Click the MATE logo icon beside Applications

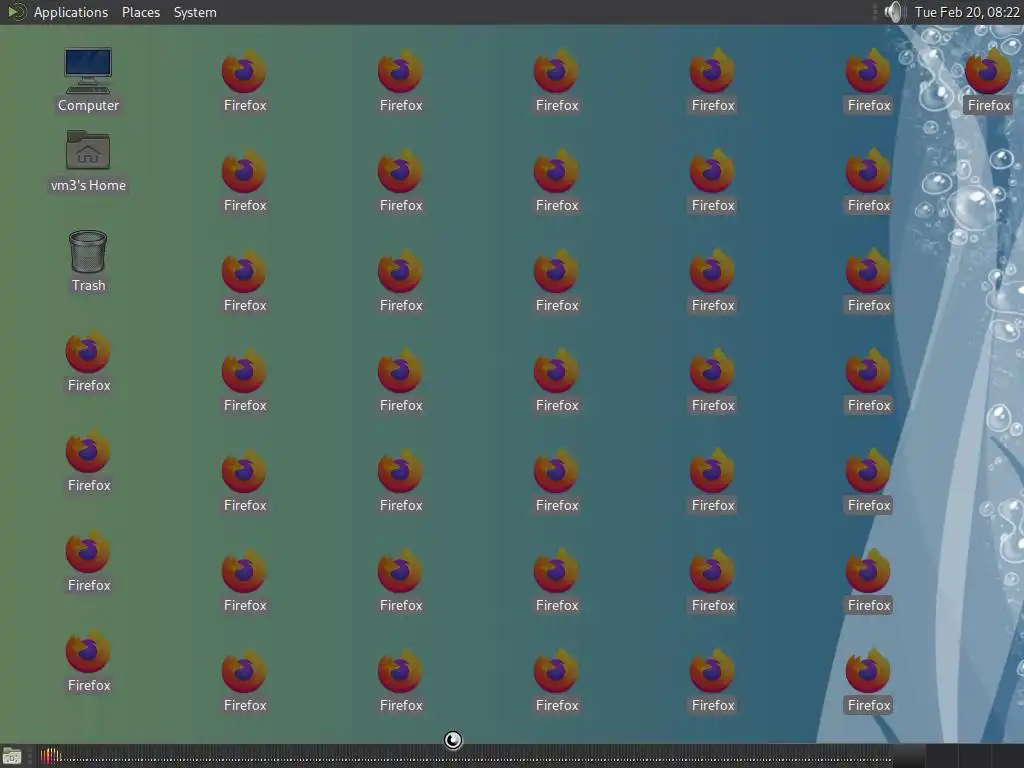tap(16, 12)
